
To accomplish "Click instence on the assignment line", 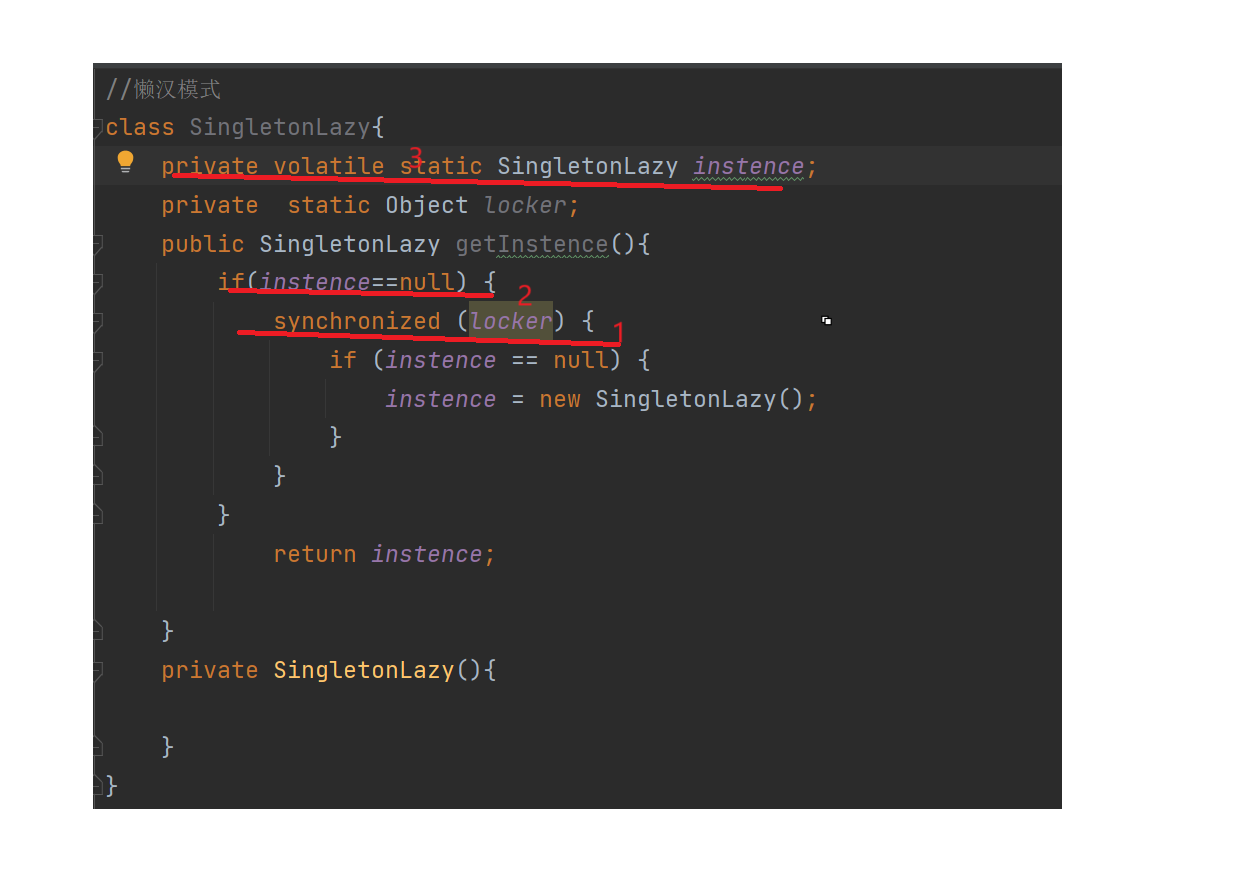I will point(441,399).
